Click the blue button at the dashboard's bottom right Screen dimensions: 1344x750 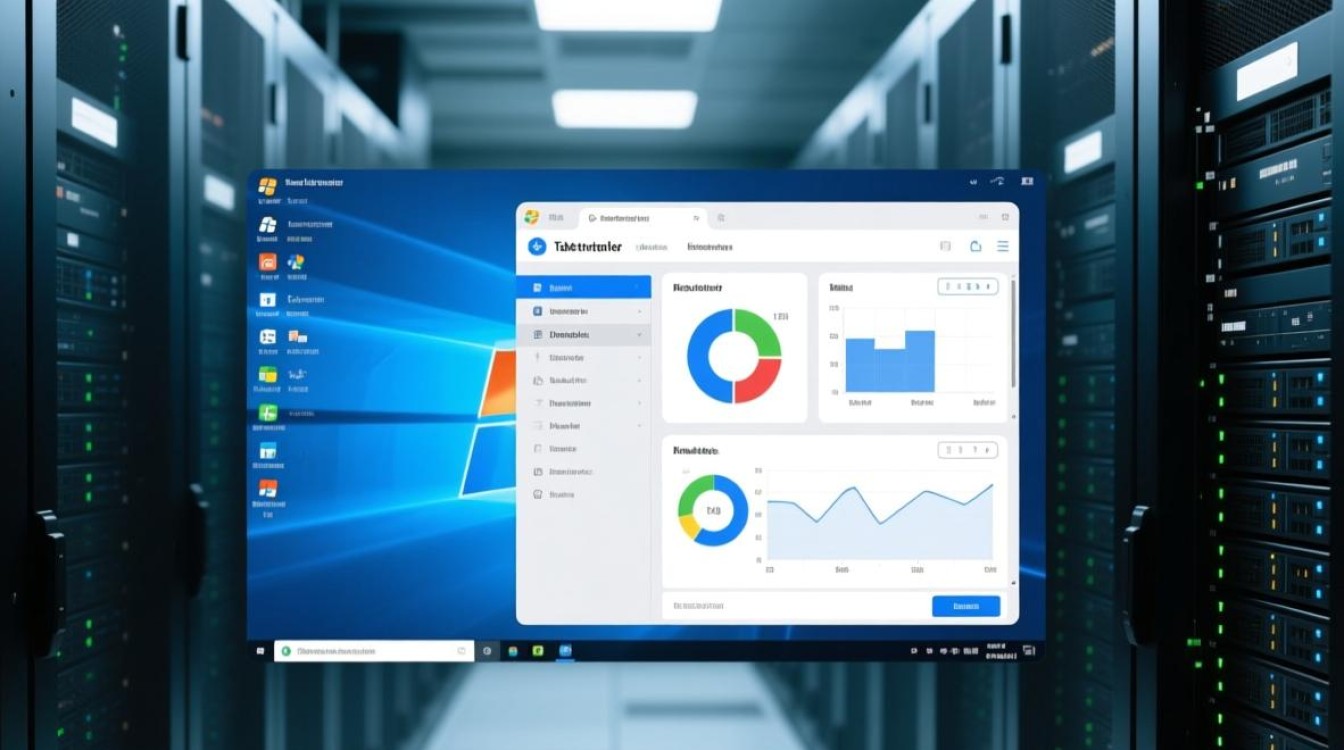[x=965, y=606]
